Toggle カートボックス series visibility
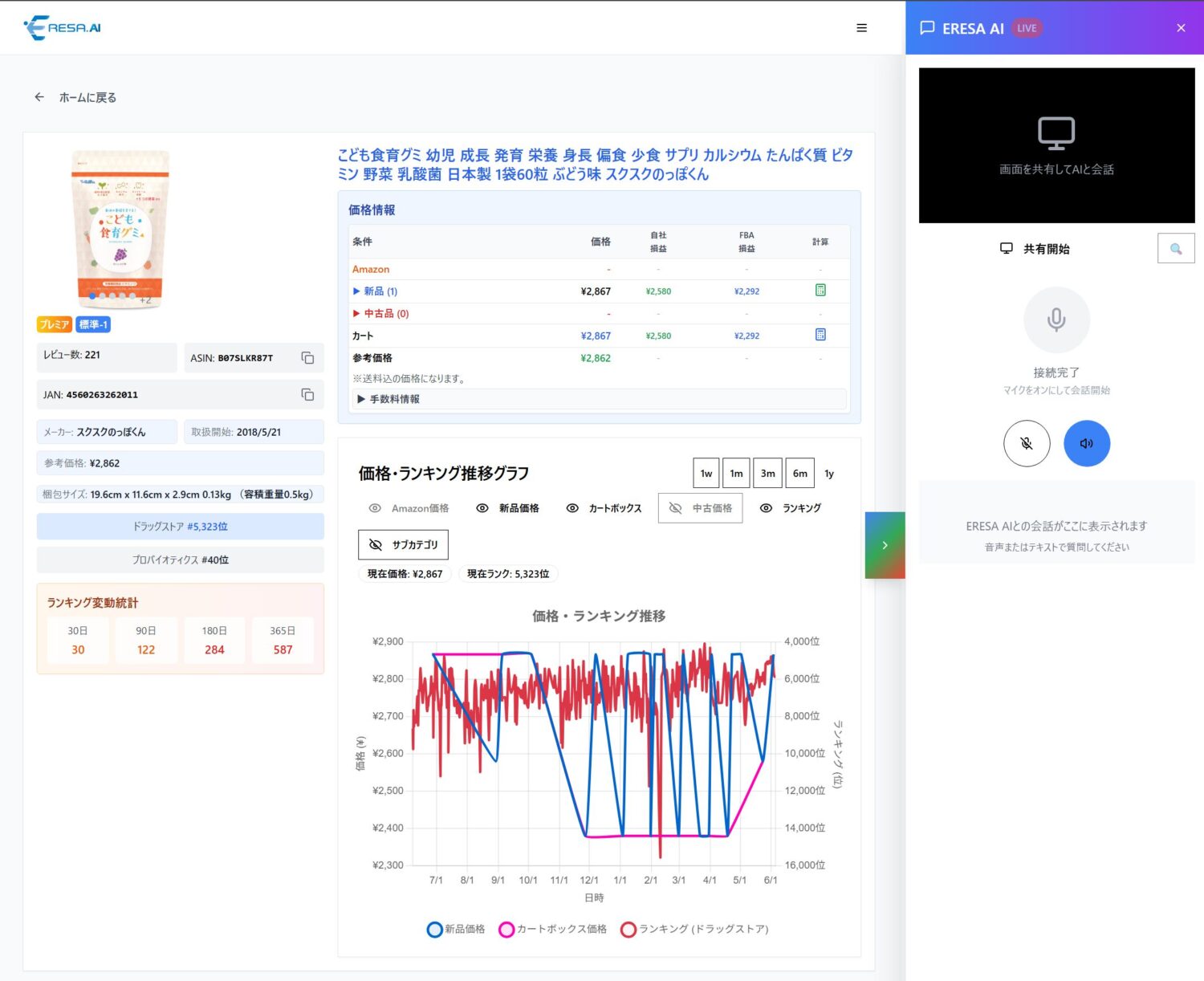 (x=604, y=508)
